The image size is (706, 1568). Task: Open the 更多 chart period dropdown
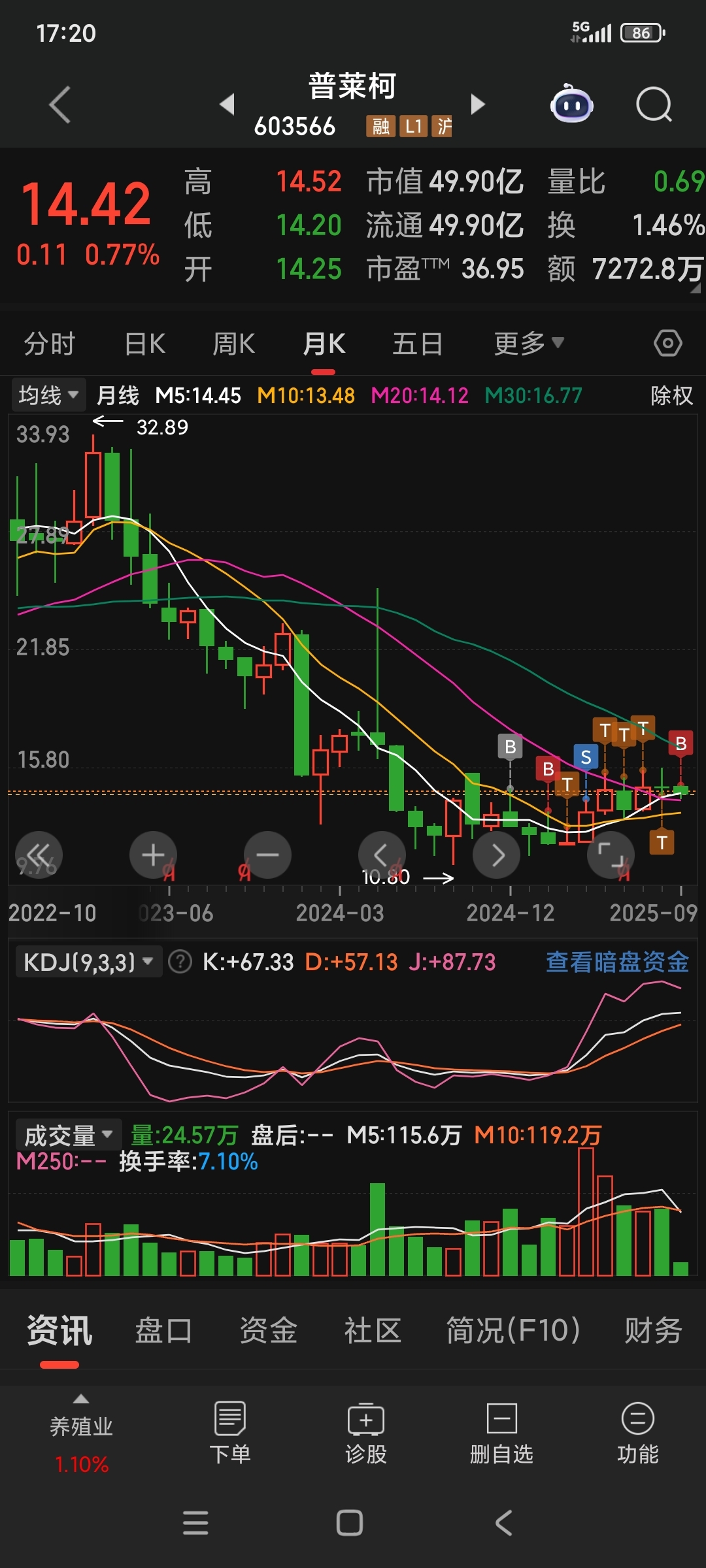click(529, 343)
